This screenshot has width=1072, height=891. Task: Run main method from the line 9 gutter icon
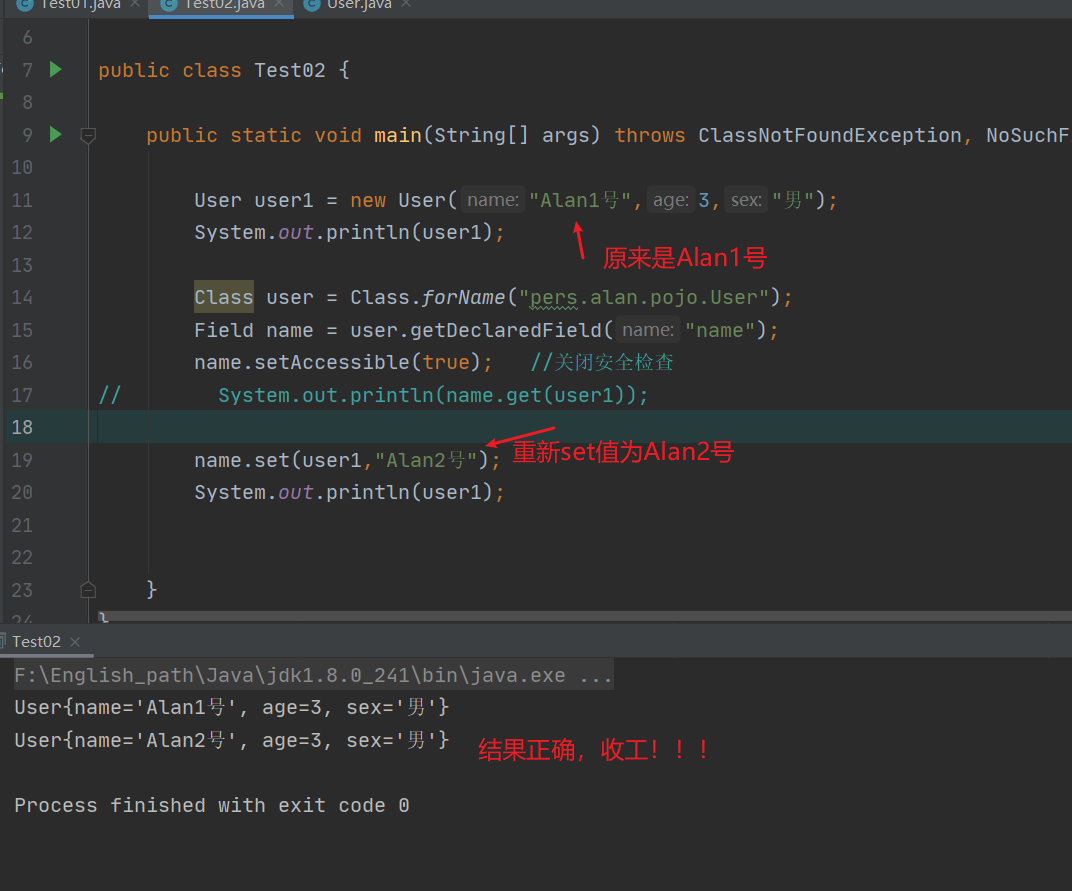pos(55,135)
